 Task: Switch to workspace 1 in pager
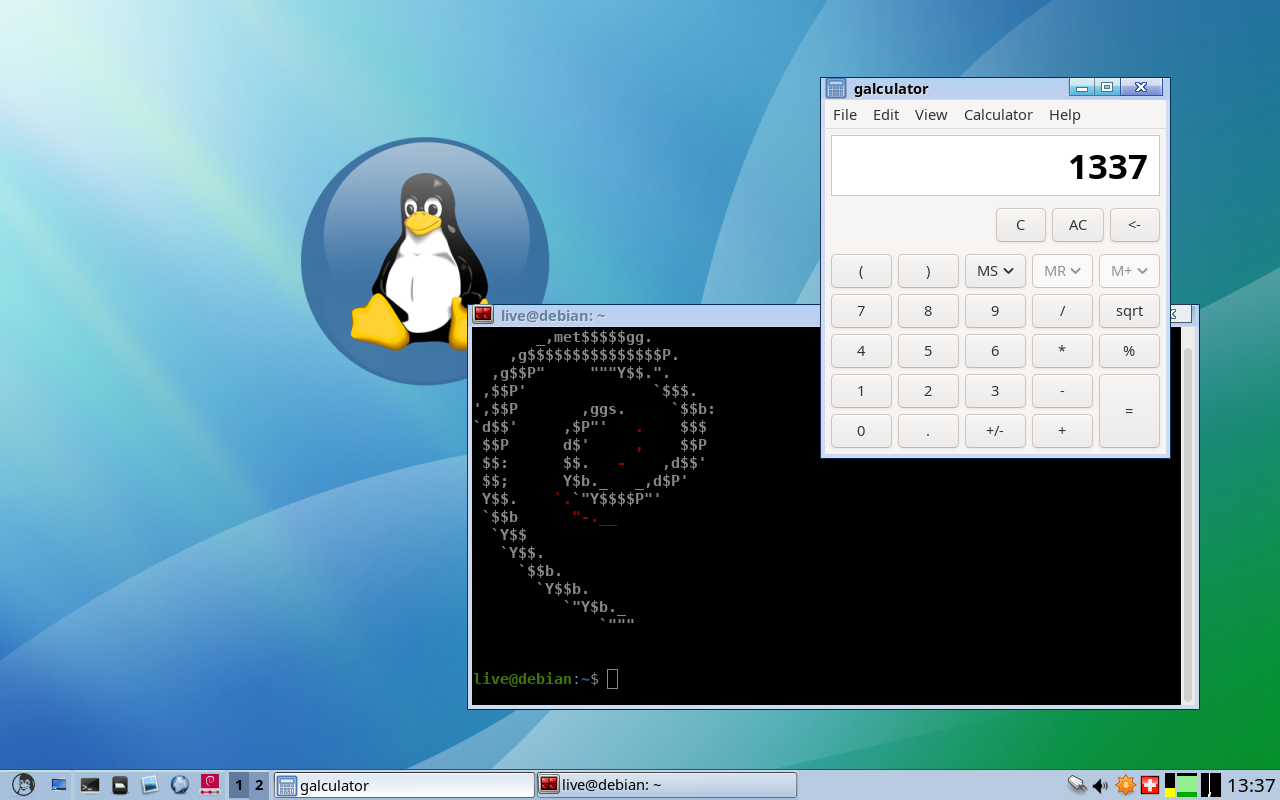pos(239,785)
